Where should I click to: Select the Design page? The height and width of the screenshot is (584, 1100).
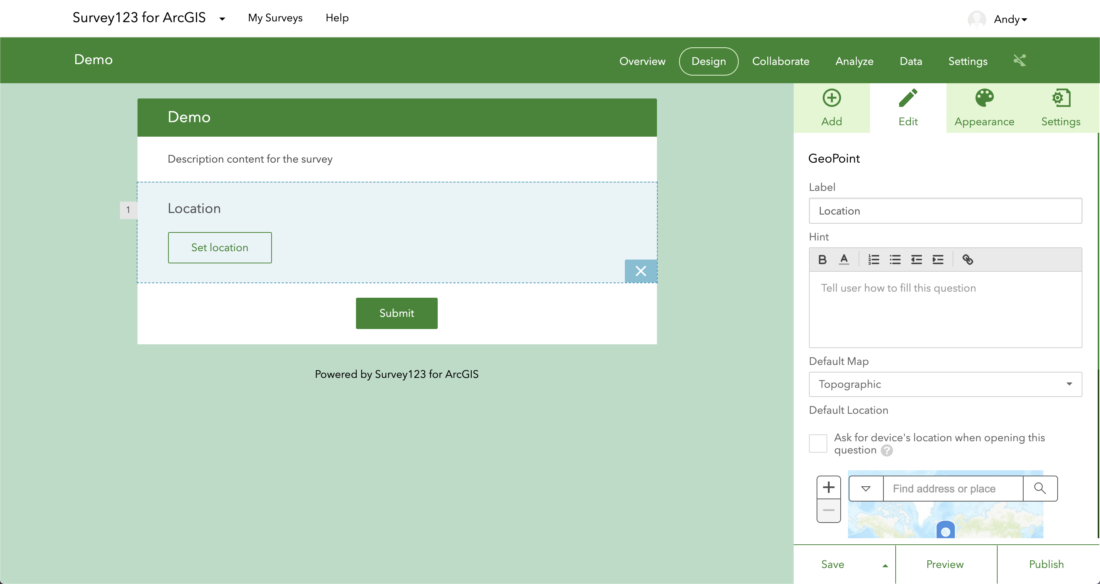(709, 61)
